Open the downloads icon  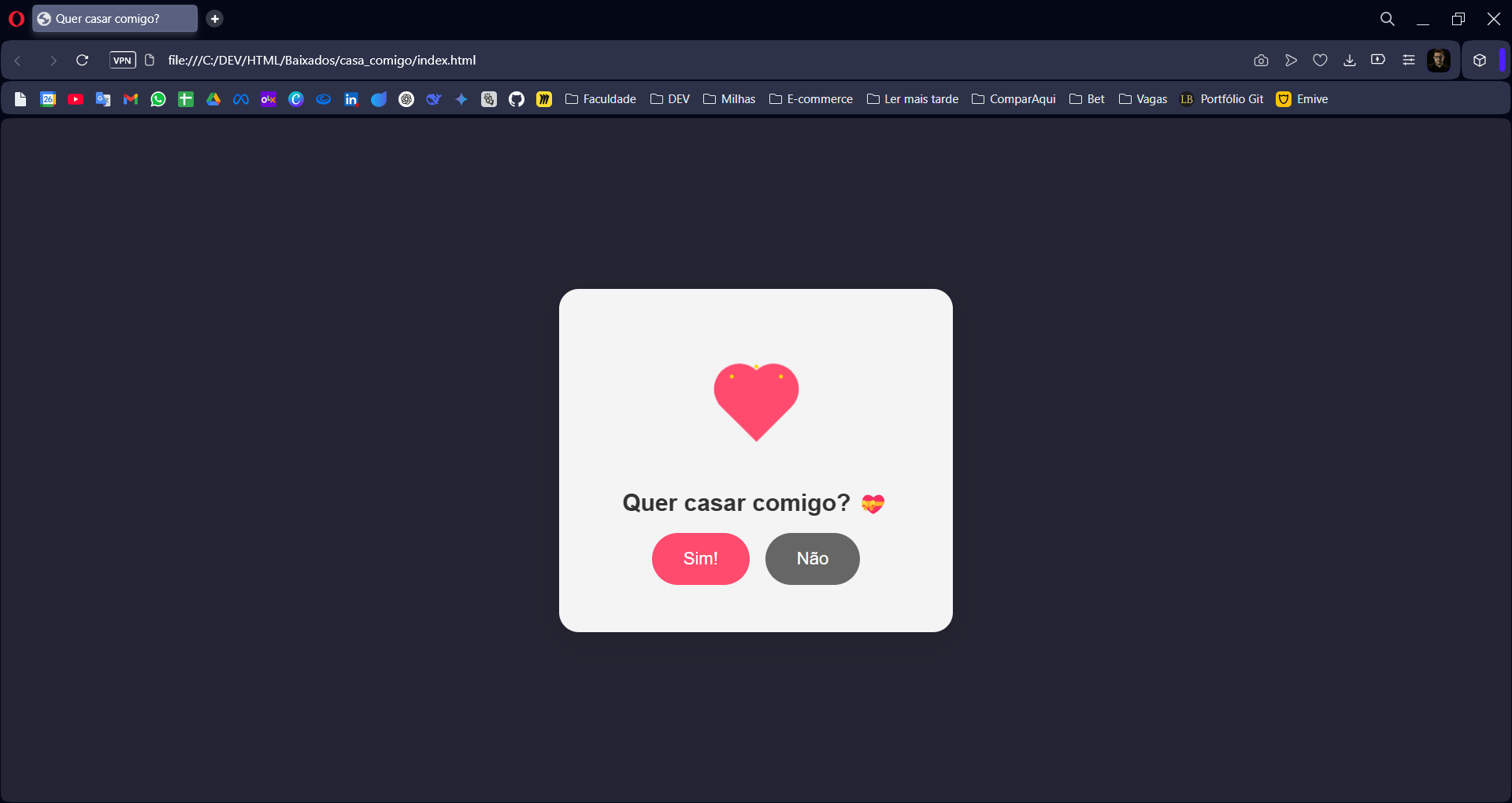(1350, 61)
